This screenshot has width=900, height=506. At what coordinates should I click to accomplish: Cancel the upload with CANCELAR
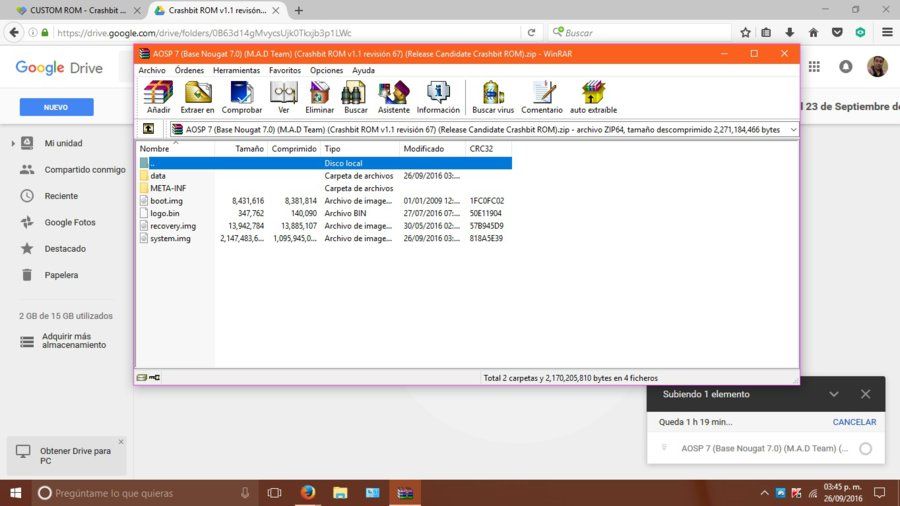[x=854, y=422]
